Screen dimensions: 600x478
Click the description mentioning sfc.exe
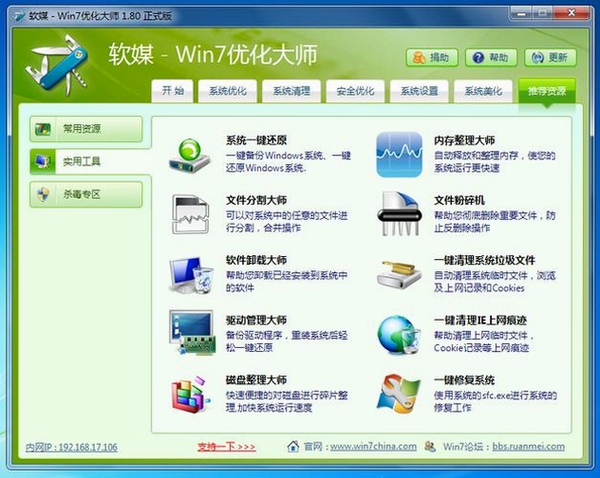click(495, 401)
